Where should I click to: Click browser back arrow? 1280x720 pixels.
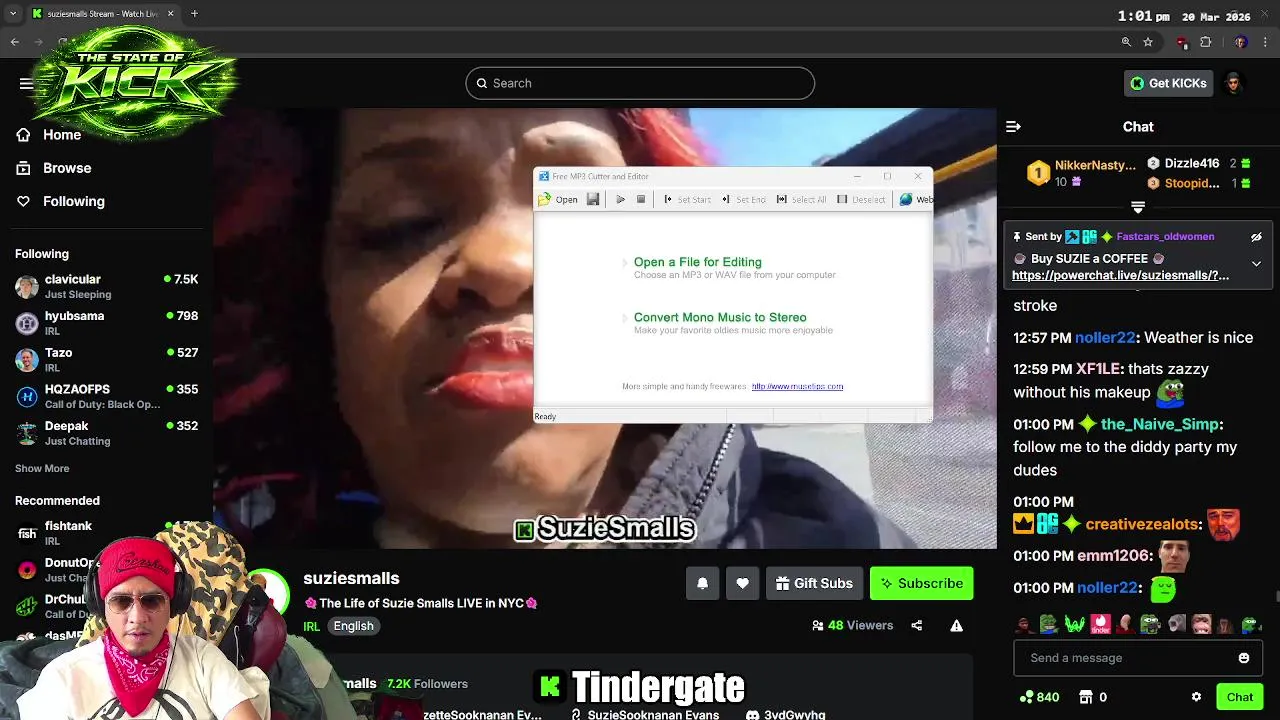point(14,42)
